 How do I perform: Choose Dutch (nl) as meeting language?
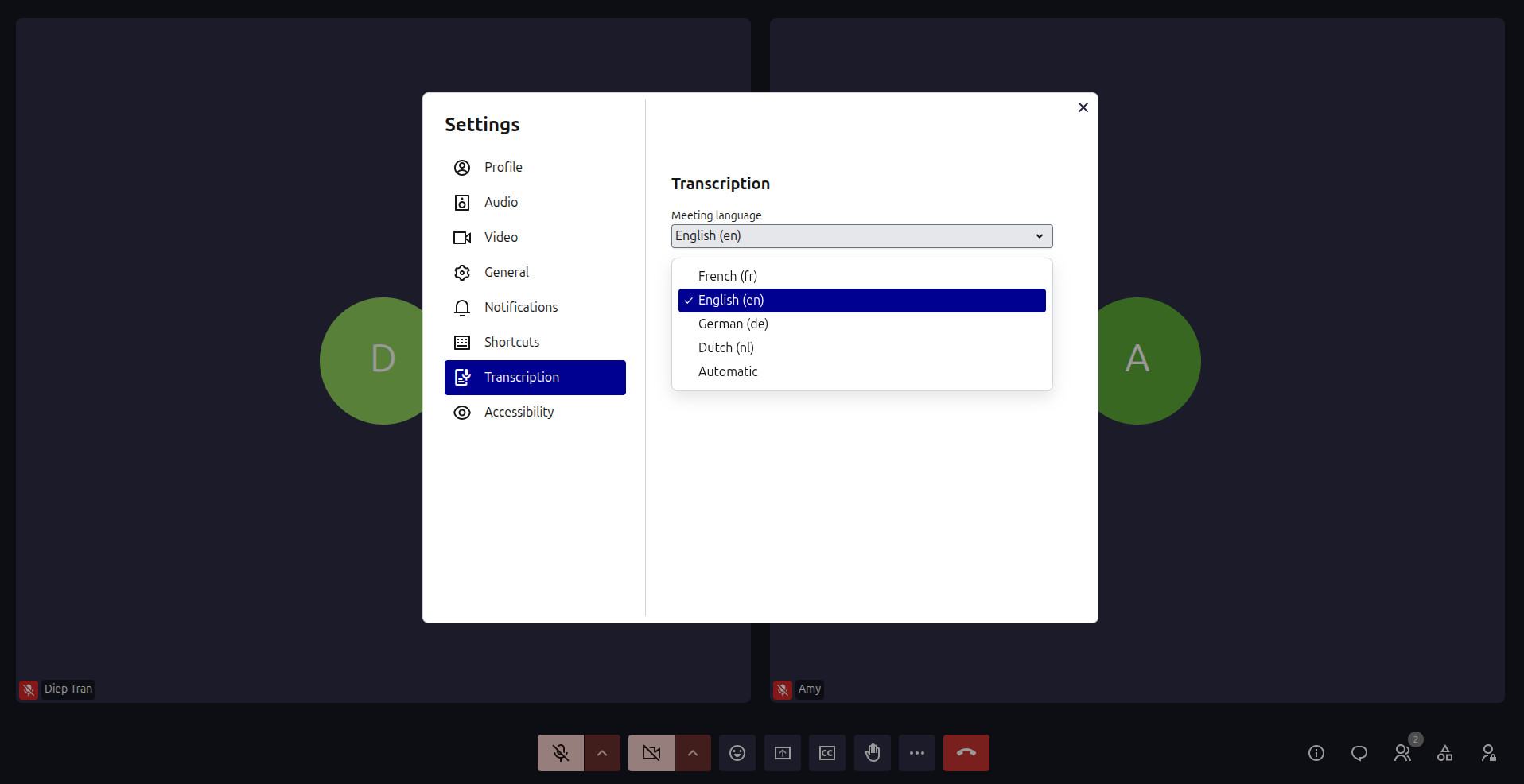point(861,347)
